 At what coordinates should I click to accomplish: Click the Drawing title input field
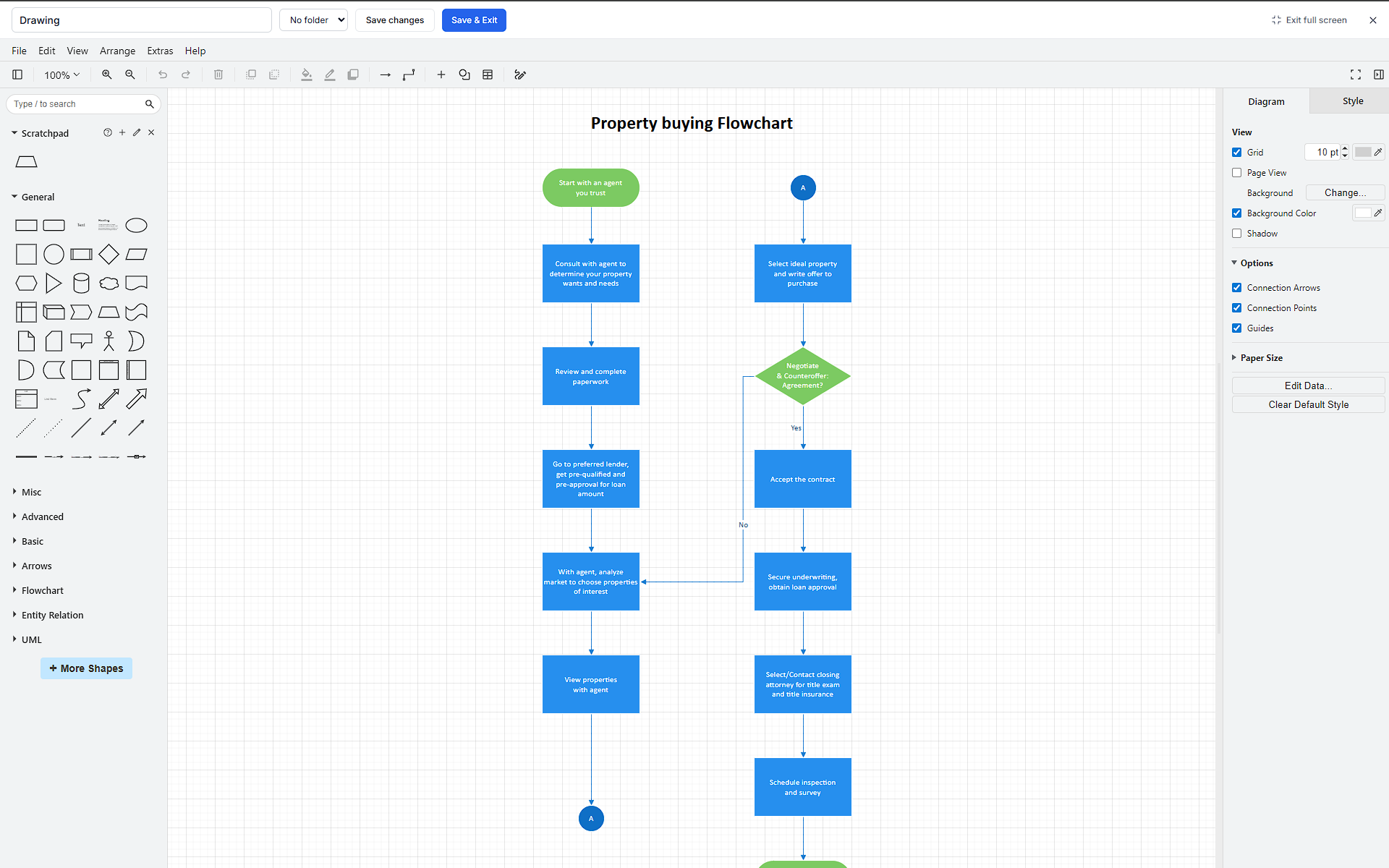coord(142,20)
